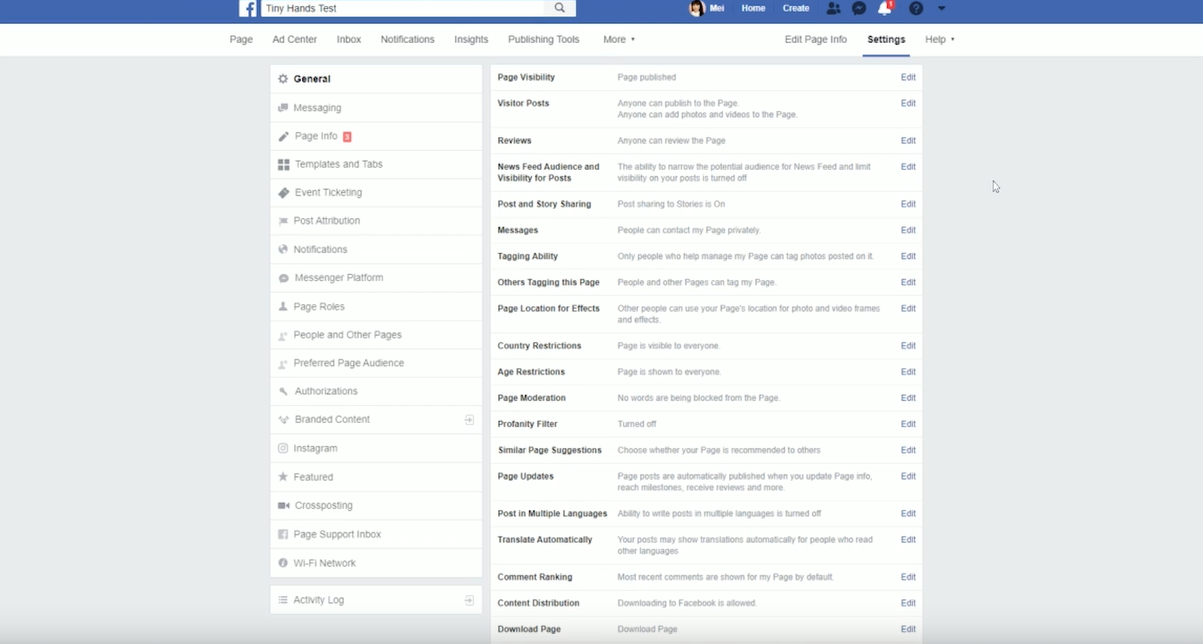Click the Crossposting camera icon
Image resolution: width=1203 pixels, height=644 pixels.
(283, 505)
